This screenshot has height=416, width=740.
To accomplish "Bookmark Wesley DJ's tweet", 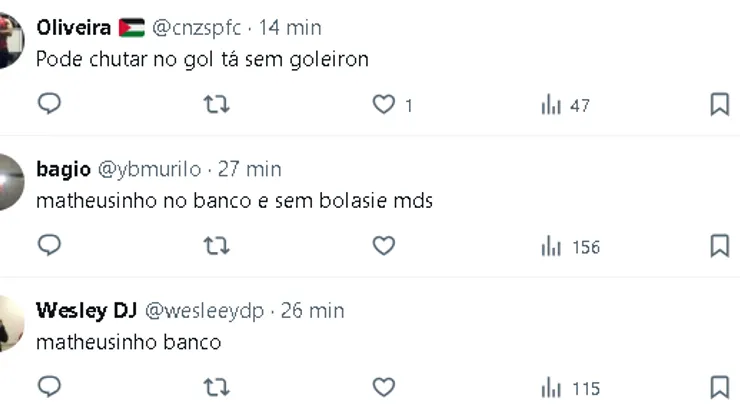I will coord(719,386).
